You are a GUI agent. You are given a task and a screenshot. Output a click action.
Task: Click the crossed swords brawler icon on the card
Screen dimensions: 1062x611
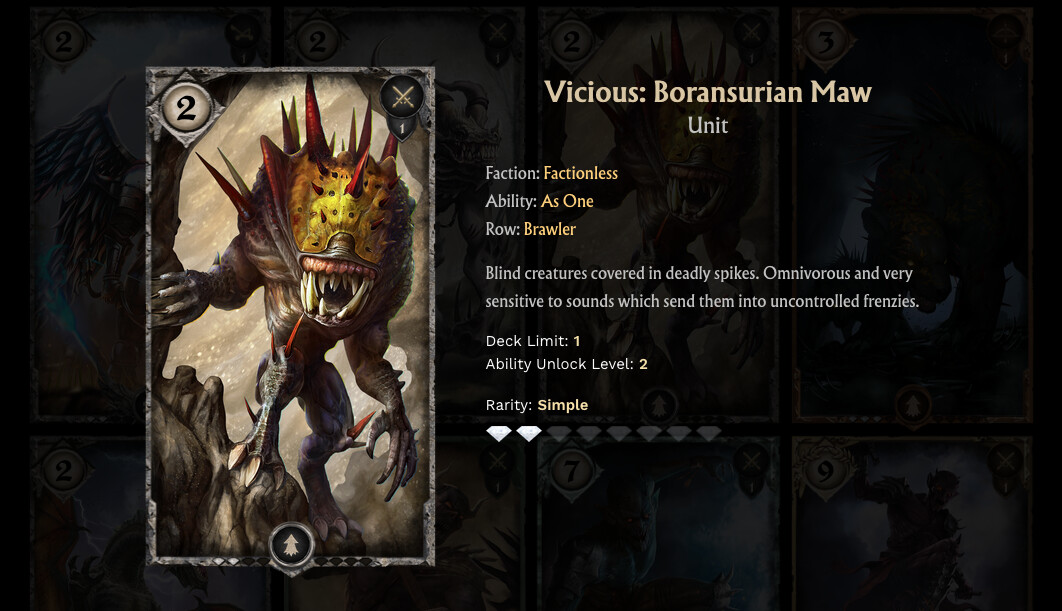(x=402, y=98)
